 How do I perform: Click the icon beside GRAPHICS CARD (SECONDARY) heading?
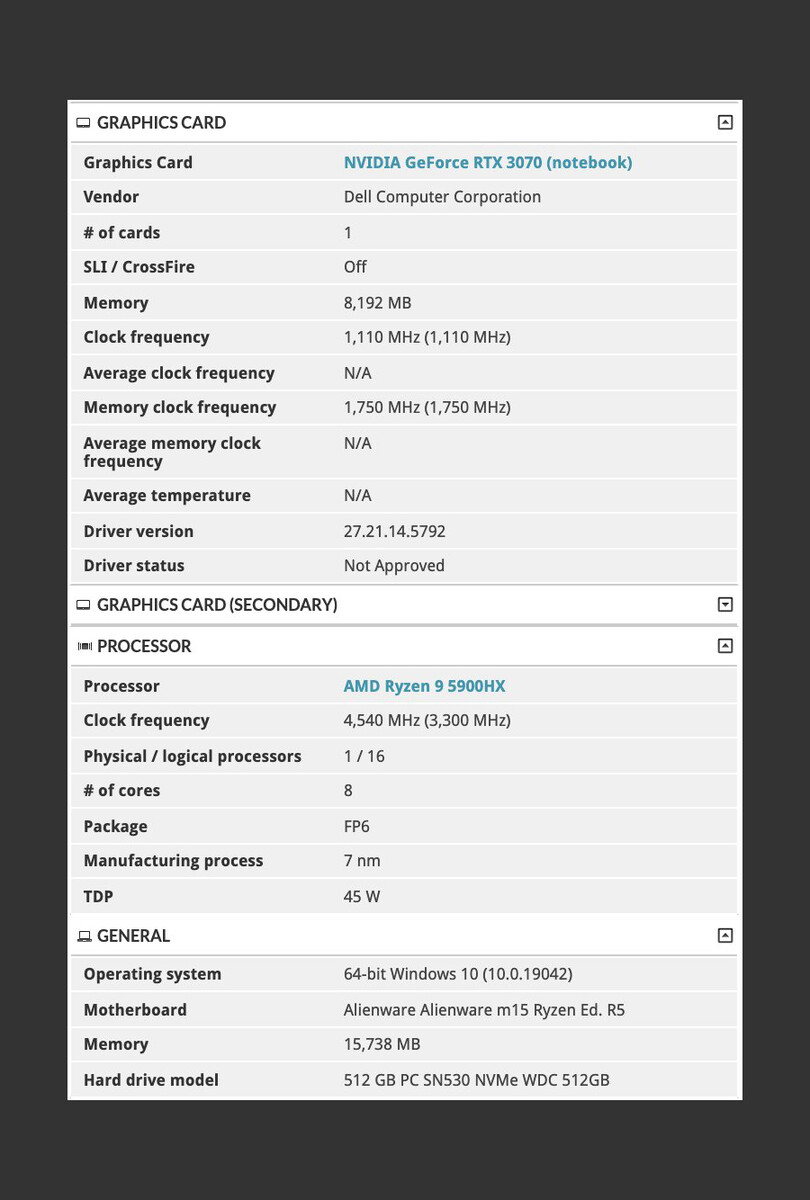tap(83, 605)
